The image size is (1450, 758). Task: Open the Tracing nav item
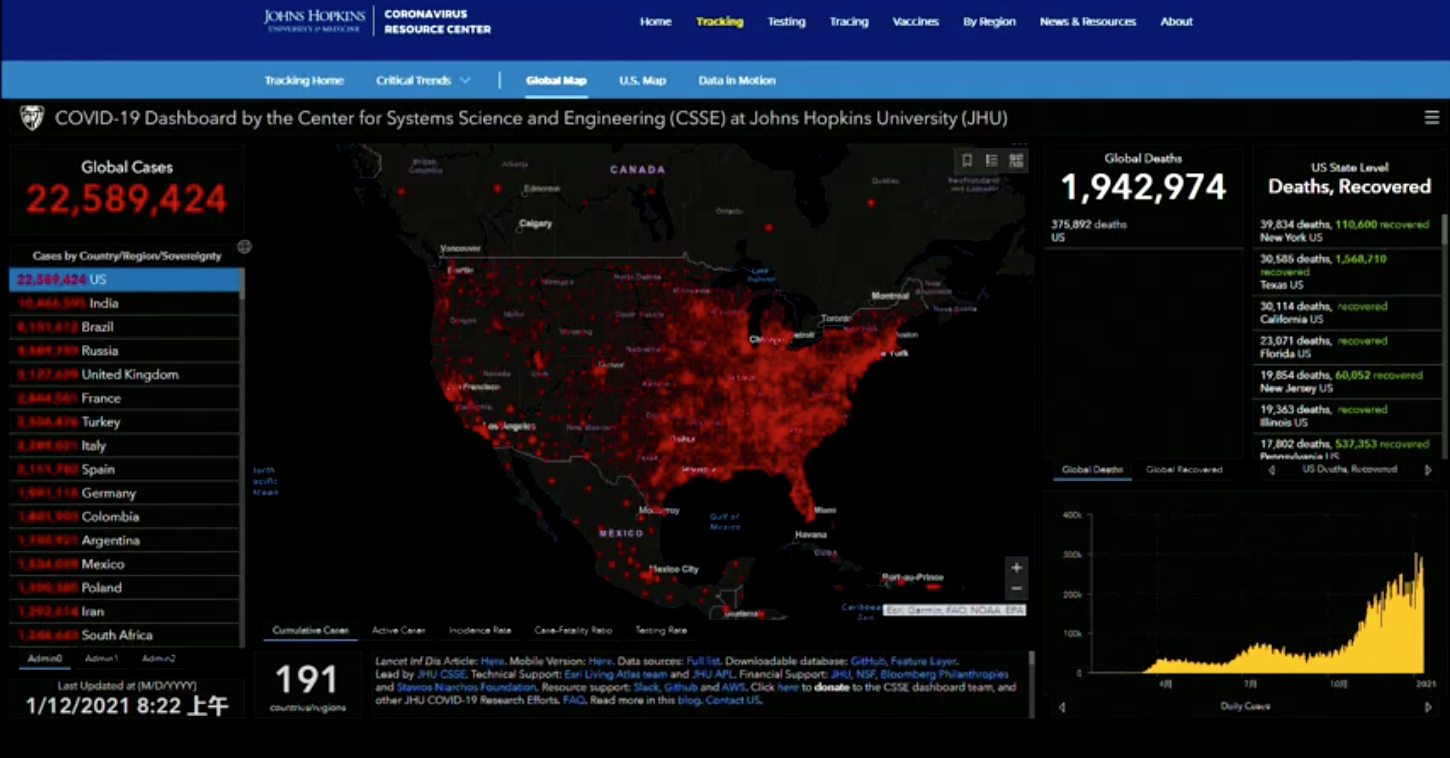[849, 21]
